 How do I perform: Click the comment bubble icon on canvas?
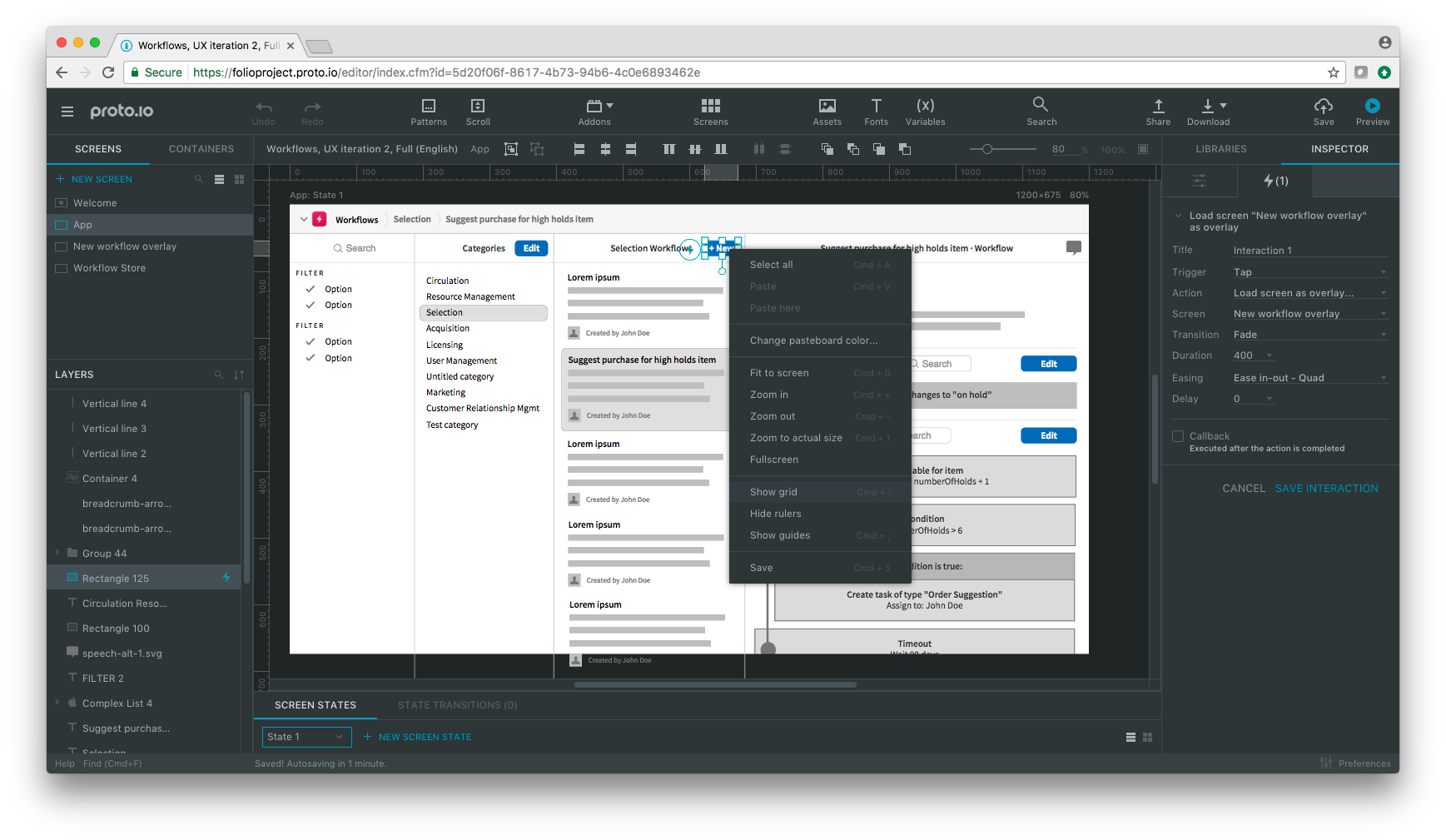(x=1074, y=247)
